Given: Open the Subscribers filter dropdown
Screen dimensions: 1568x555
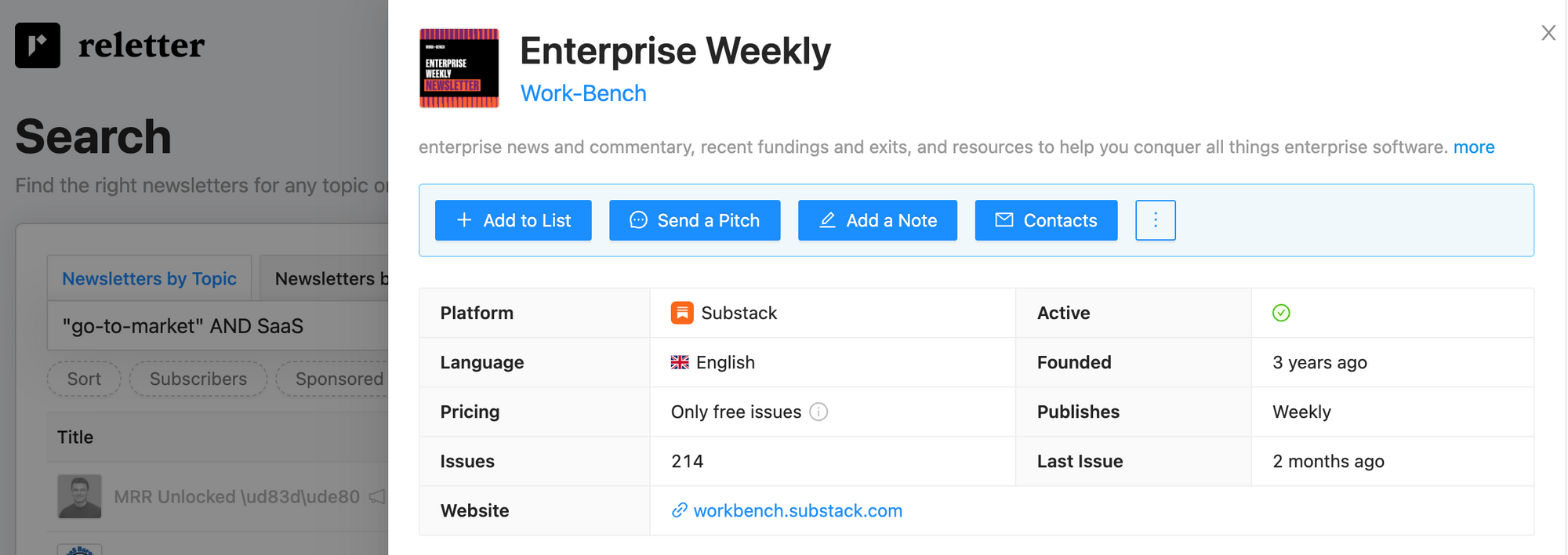Looking at the screenshot, I should click(198, 379).
